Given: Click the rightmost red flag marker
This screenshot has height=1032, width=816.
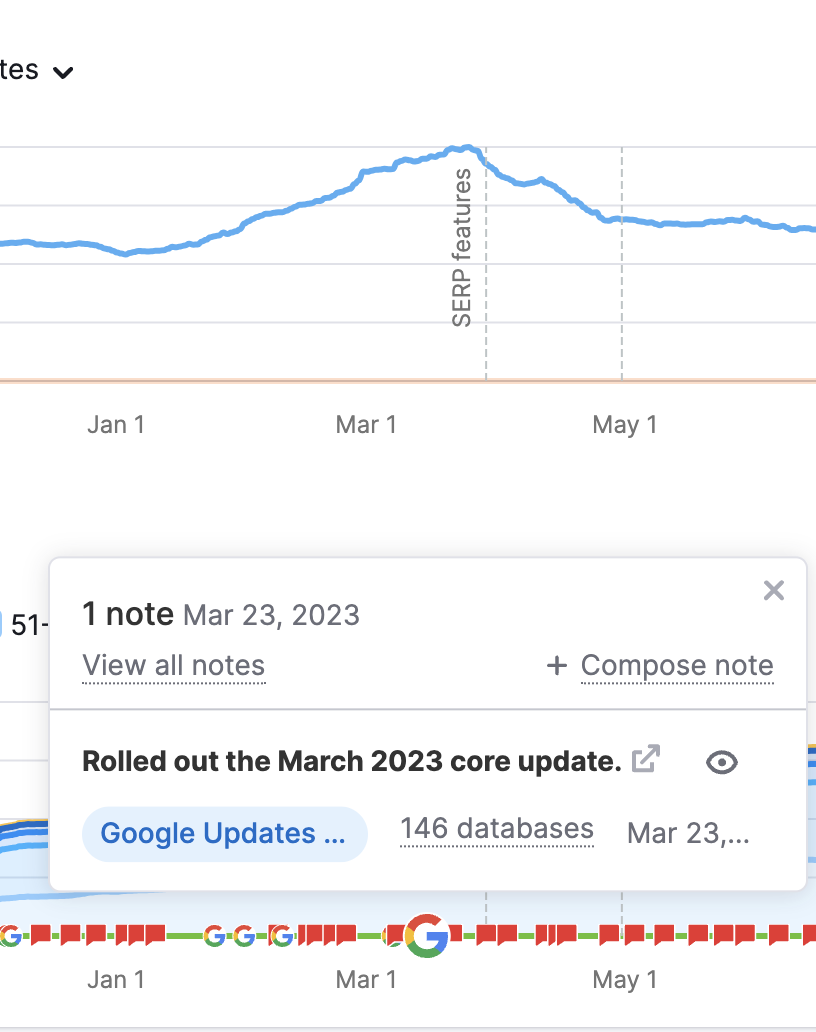Looking at the screenshot, I should 809,935.
